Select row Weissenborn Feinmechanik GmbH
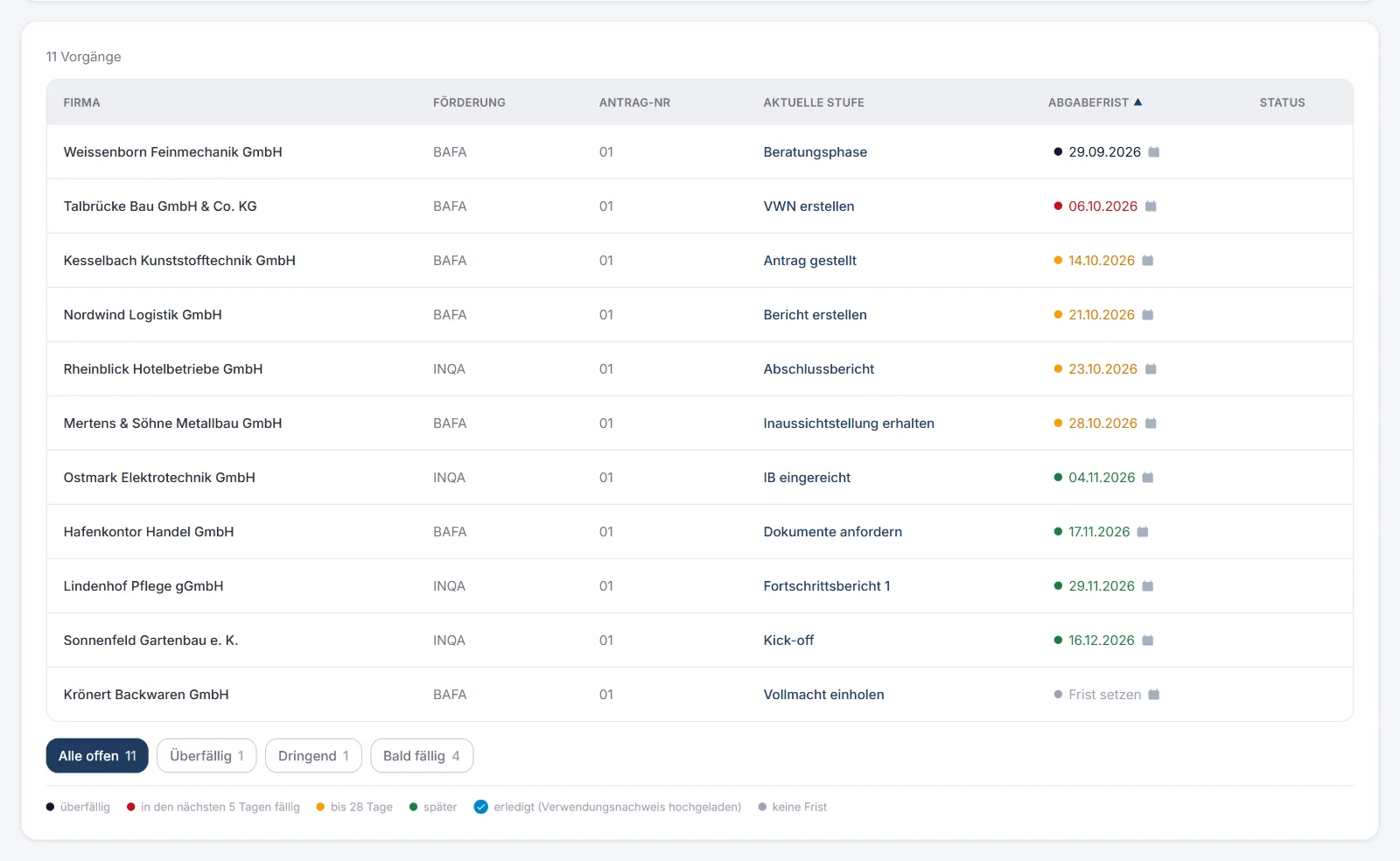 pyautogui.click(x=700, y=152)
